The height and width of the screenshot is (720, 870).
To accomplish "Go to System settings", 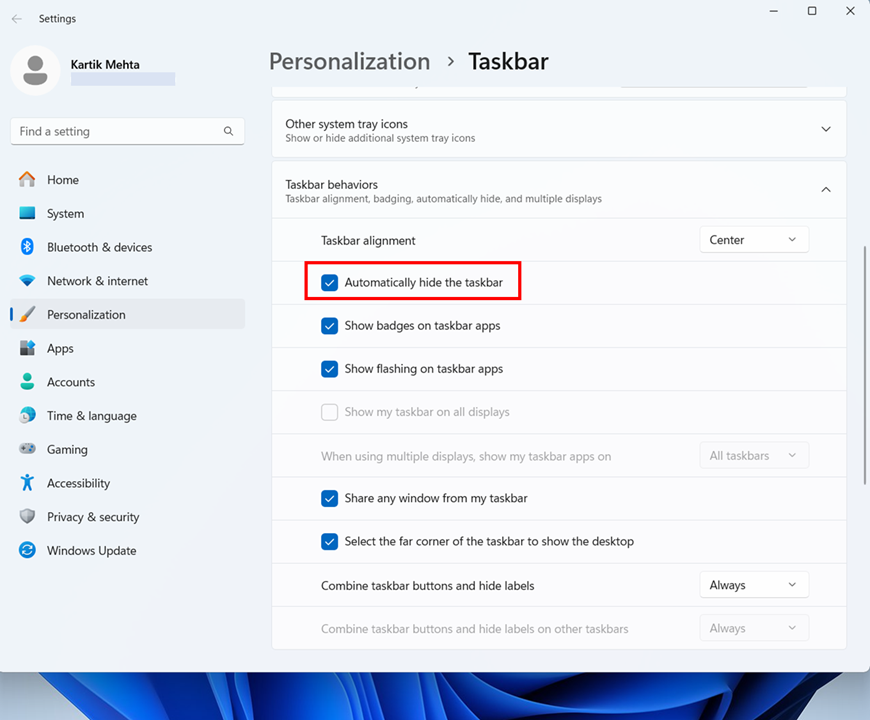I will coord(128,214).
